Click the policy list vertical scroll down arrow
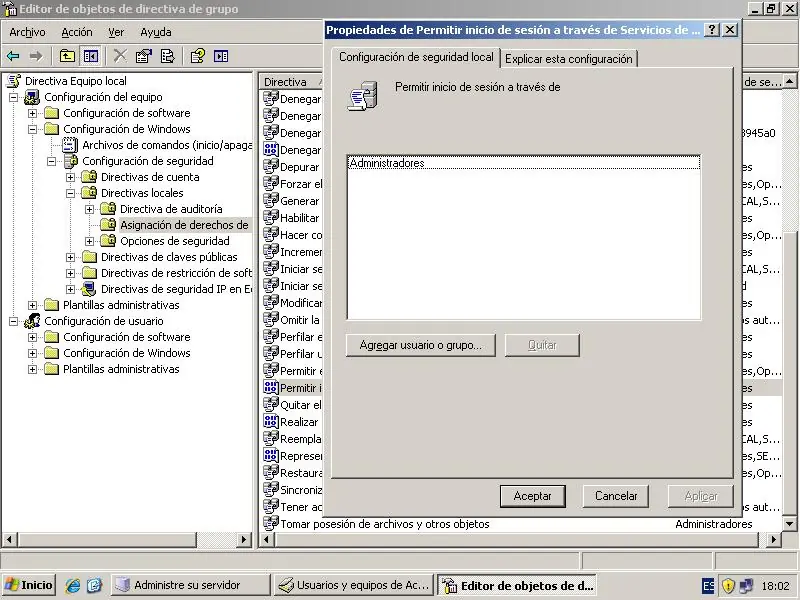The image size is (800, 600). pyautogui.click(x=789, y=523)
